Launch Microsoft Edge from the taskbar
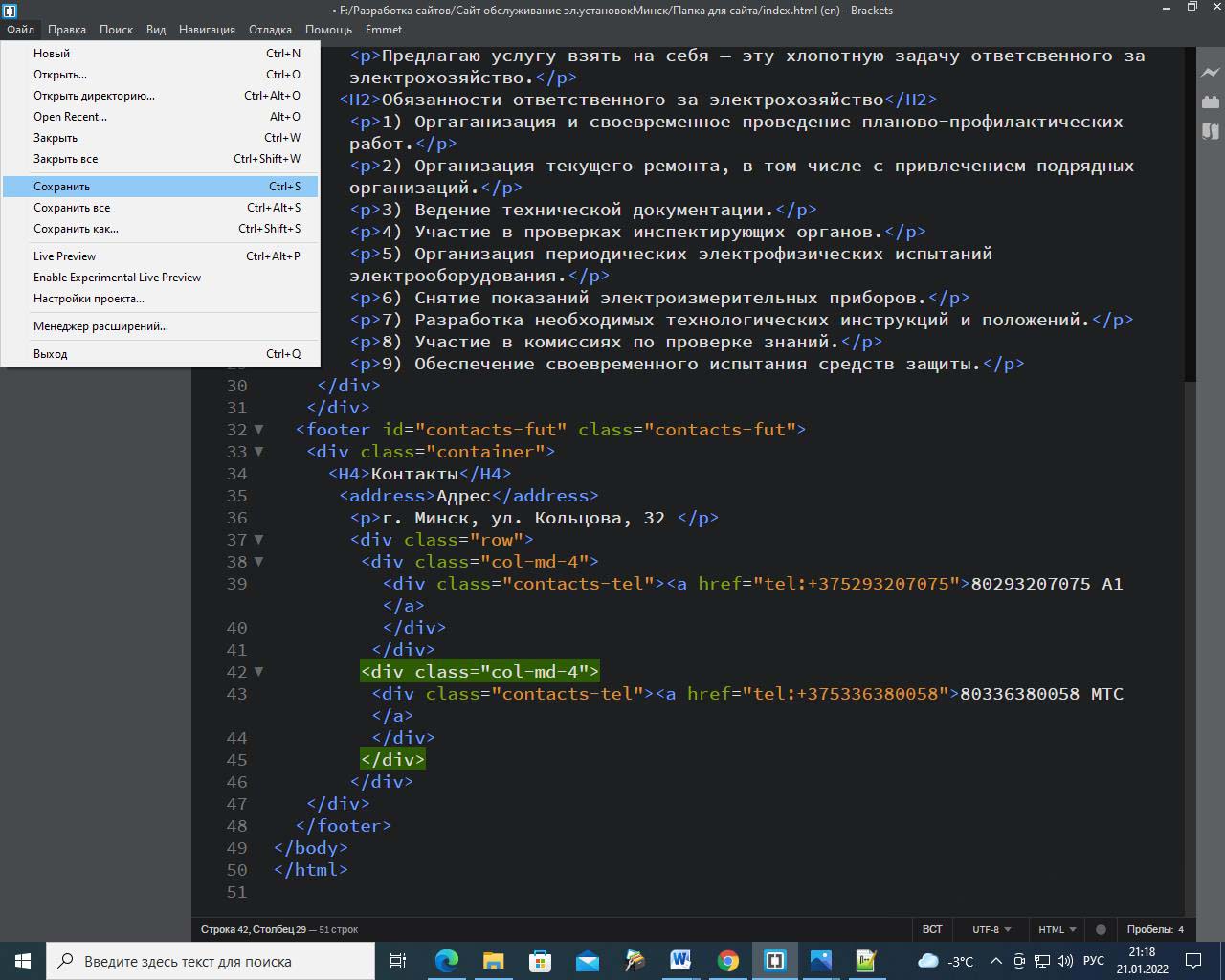Viewport: 1225px width, 980px height. (447, 961)
